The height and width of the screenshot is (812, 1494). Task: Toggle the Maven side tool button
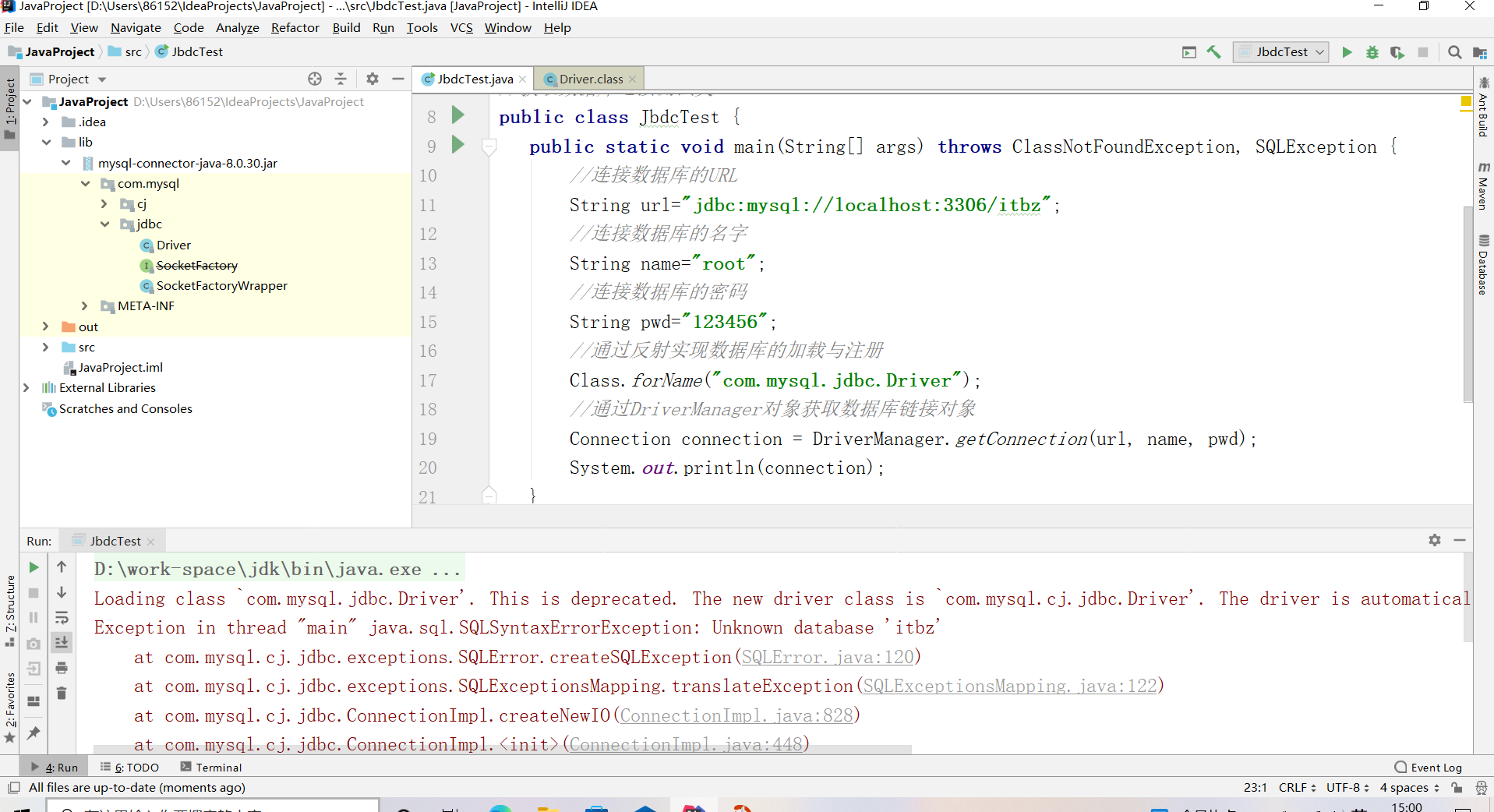1483,185
